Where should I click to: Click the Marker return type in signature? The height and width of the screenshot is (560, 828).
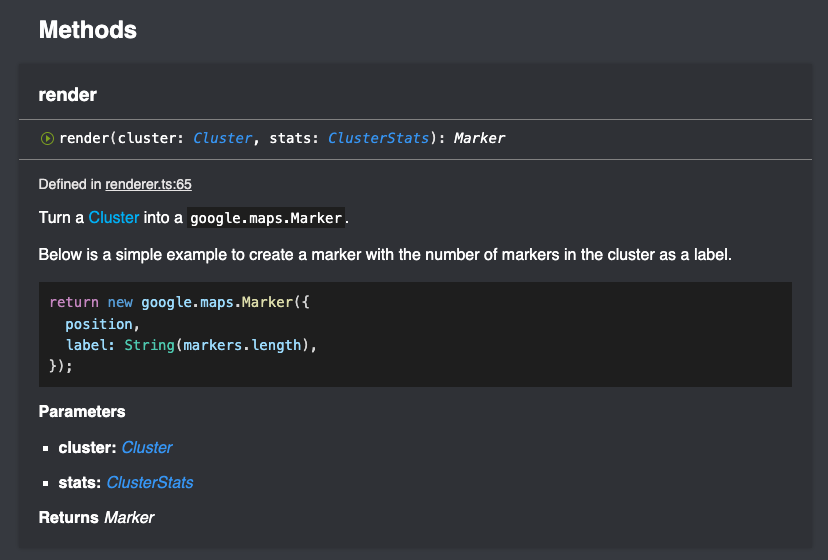pos(479,138)
